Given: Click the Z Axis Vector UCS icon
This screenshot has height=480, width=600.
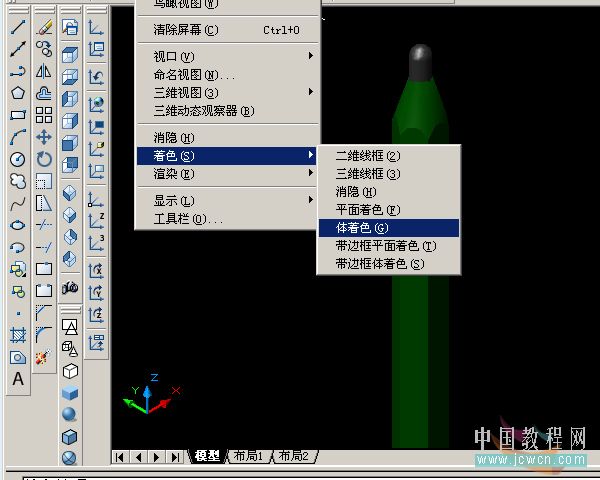Looking at the screenshot, I should point(96,221).
